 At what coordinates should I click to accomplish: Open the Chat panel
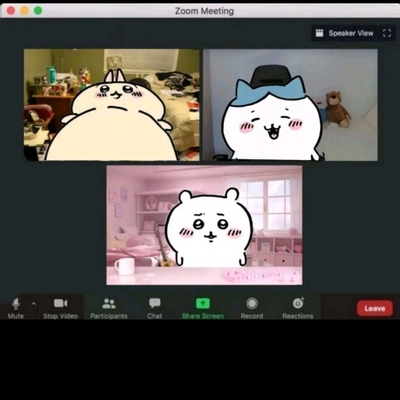click(155, 308)
